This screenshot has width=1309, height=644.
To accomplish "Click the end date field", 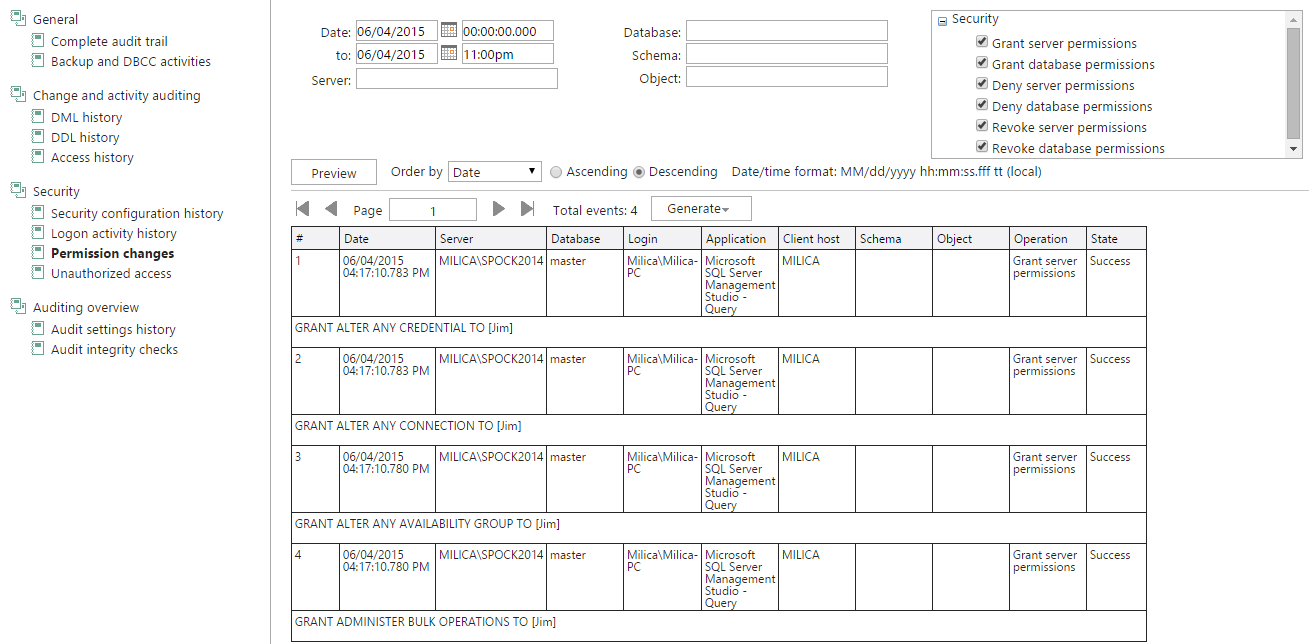I will click(396, 54).
